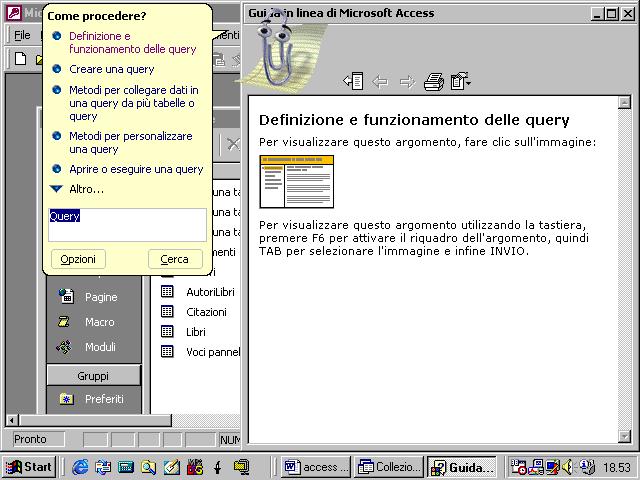Open the File menu in Access
Screen dimensions: 640x480
tap(22, 36)
